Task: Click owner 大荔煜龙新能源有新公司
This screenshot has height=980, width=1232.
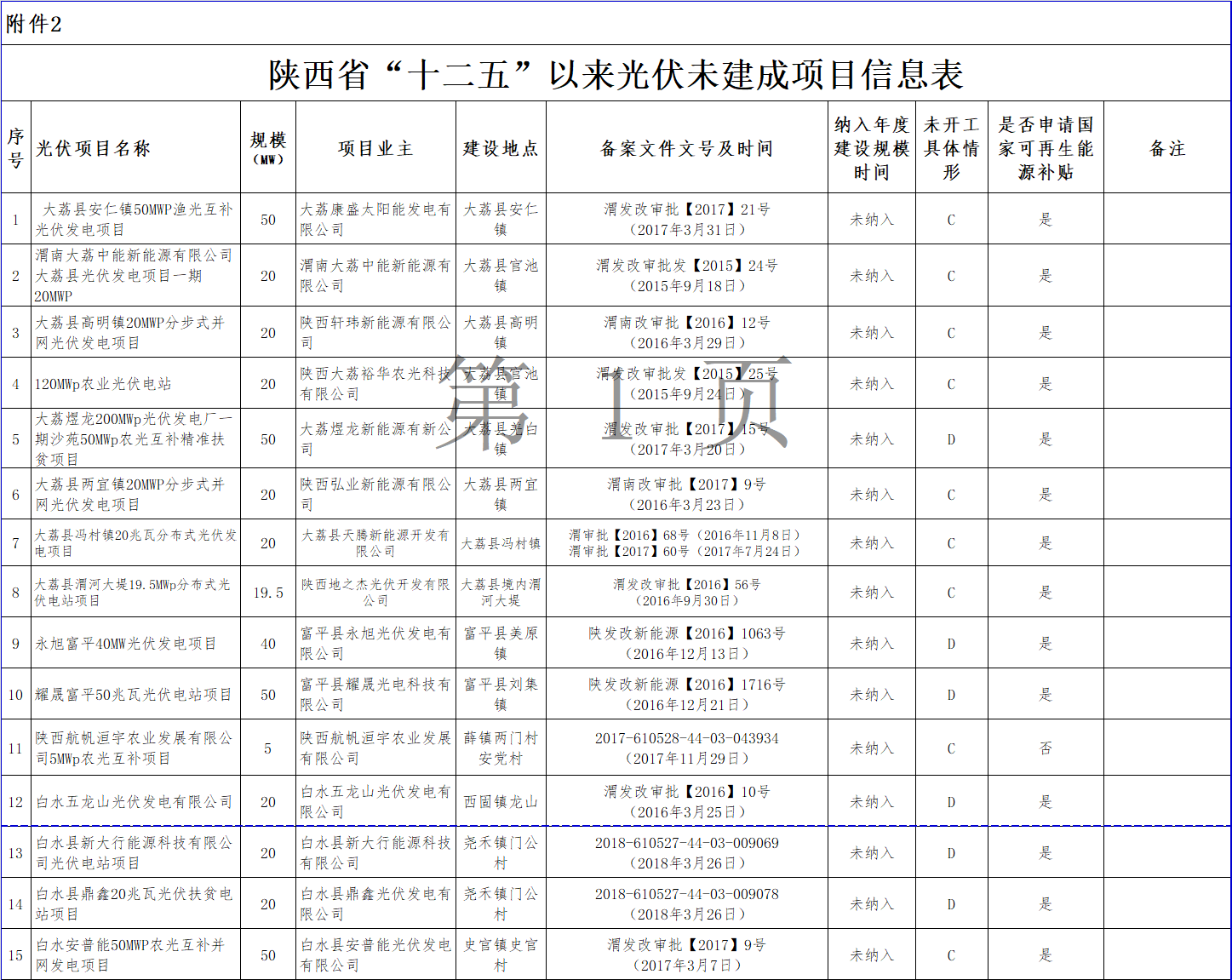Action: pyautogui.click(x=375, y=438)
